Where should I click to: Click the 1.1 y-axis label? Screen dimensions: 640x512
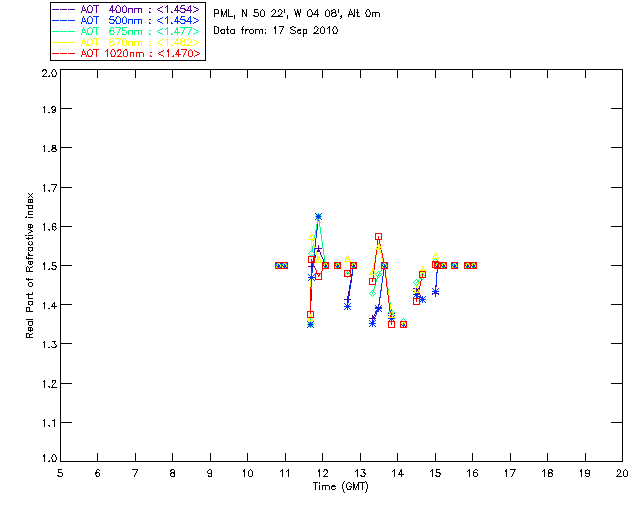[49, 423]
